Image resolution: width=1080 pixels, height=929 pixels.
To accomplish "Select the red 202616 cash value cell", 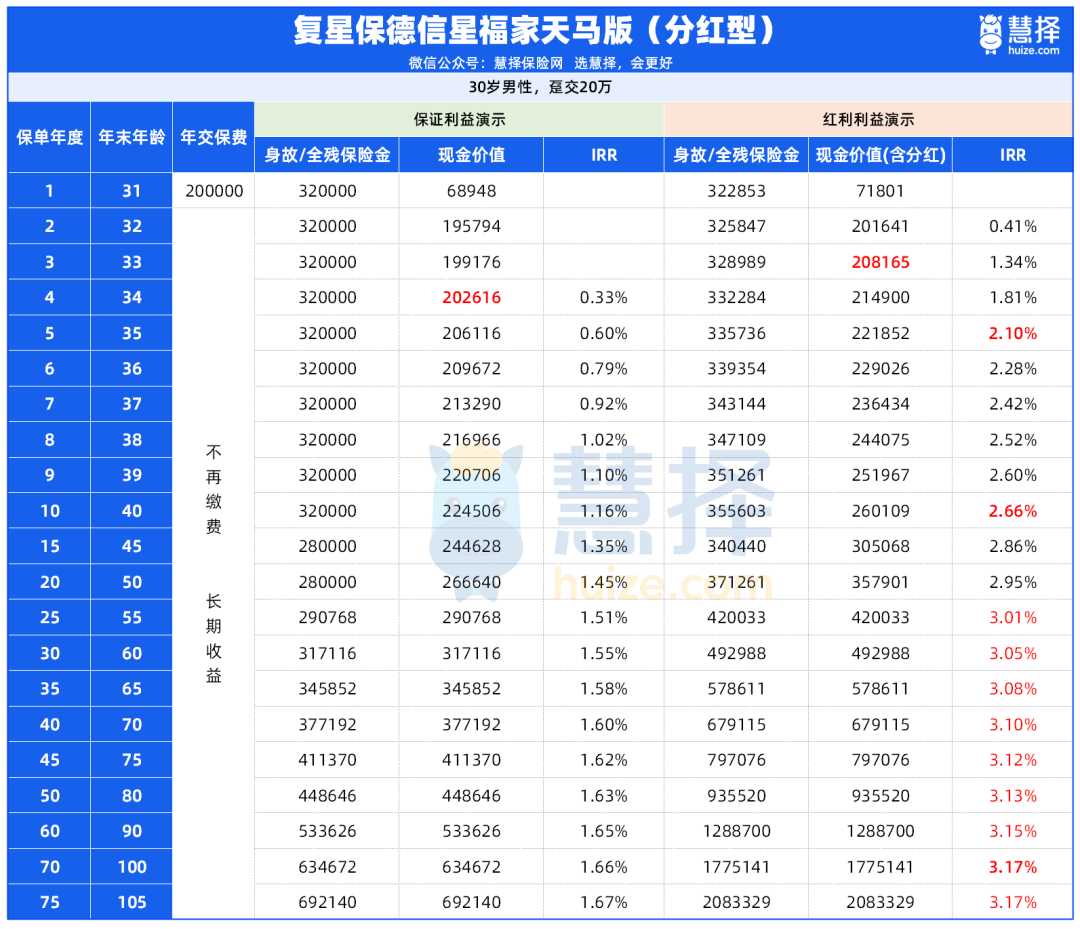I will [471, 298].
